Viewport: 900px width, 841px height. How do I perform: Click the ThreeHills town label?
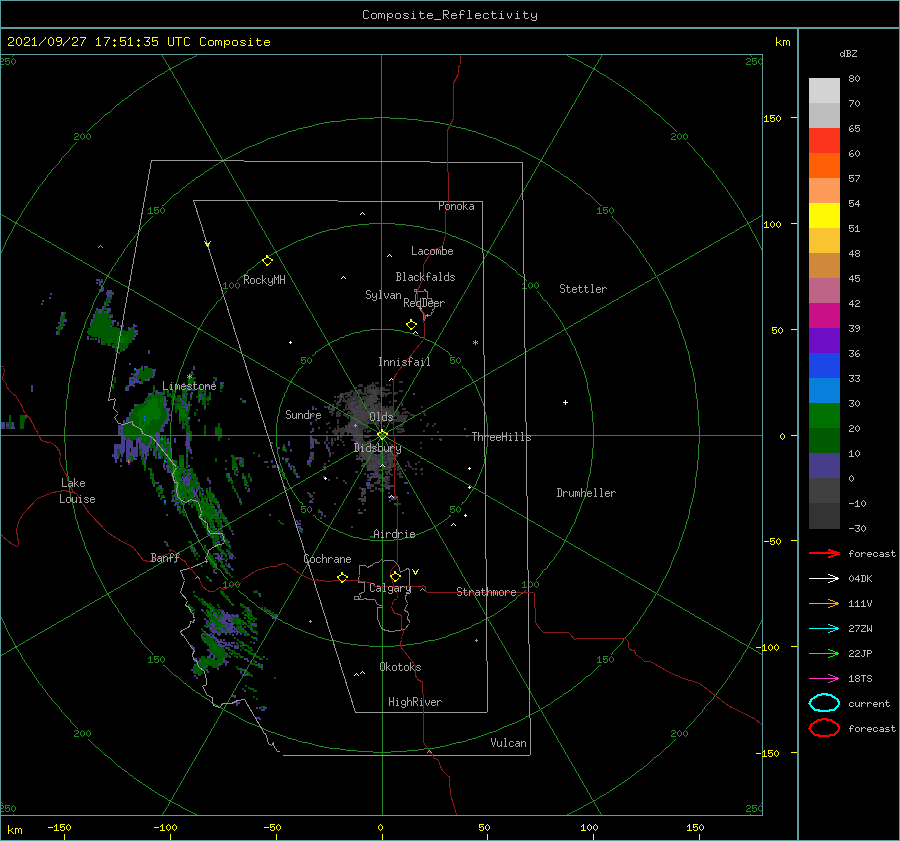pos(502,437)
